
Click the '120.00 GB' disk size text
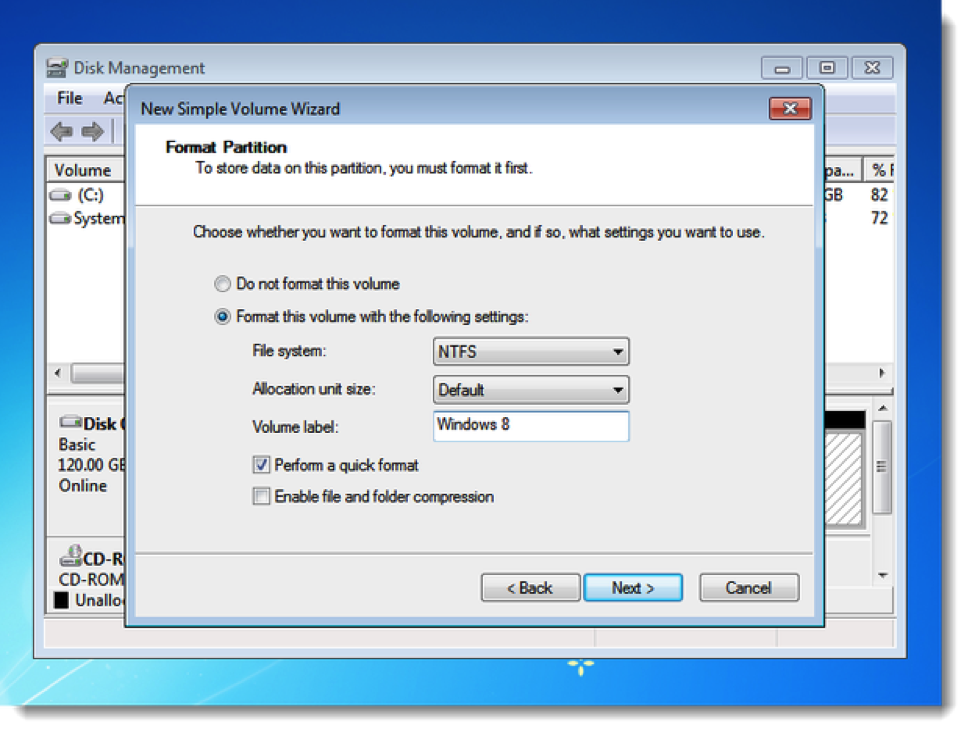(91, 465)
